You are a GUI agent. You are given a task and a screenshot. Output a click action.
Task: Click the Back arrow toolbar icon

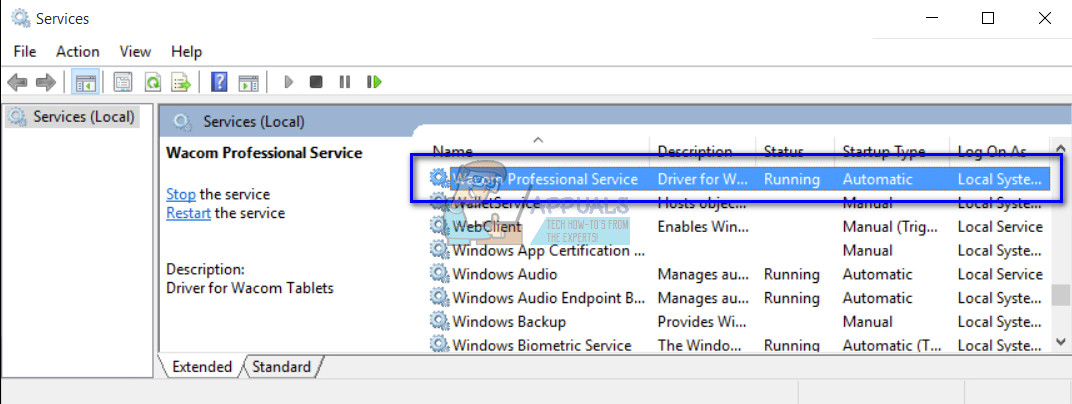point(17,83)
